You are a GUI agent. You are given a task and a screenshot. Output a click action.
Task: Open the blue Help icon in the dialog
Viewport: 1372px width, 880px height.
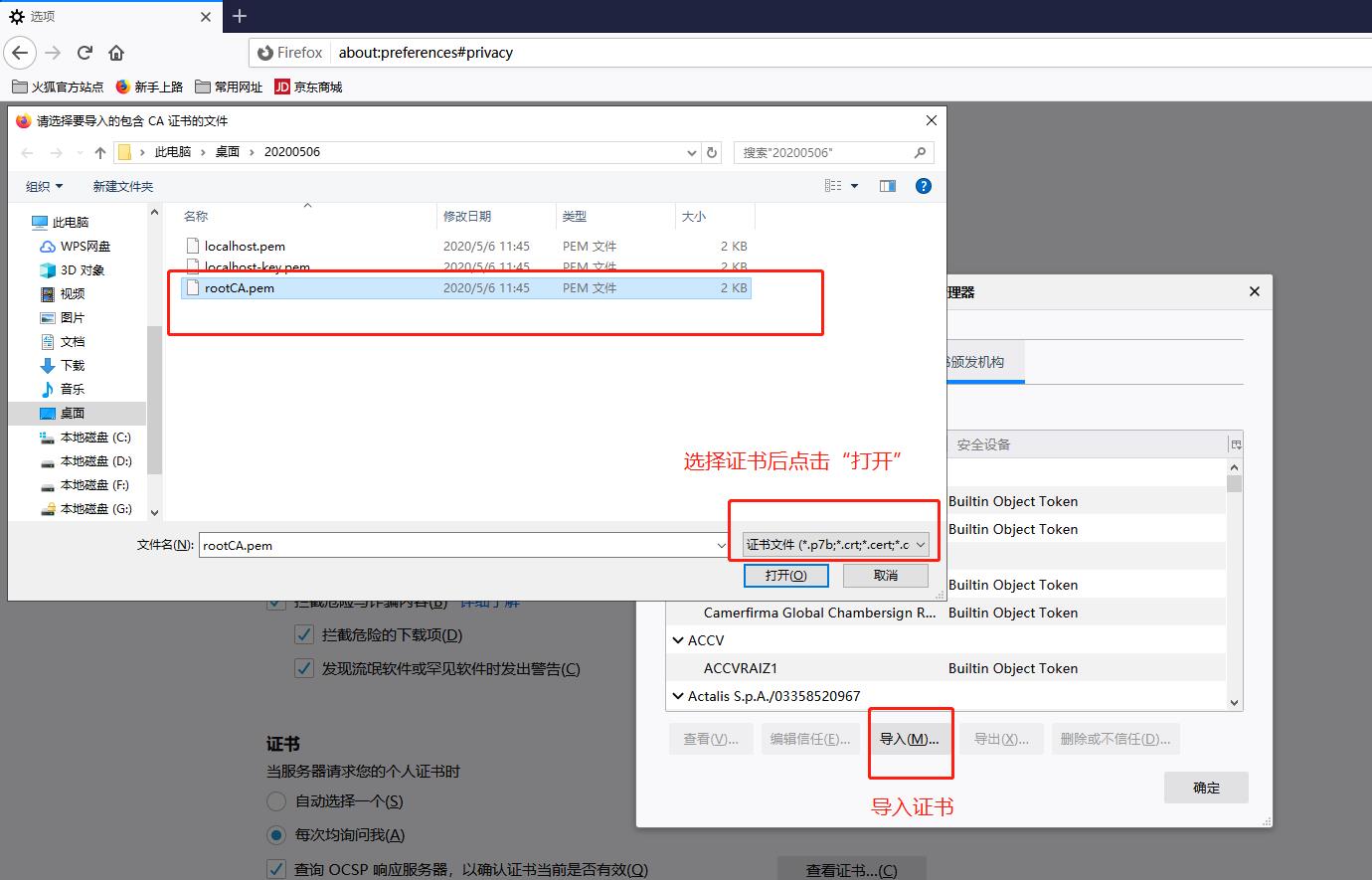click(923, 185)
